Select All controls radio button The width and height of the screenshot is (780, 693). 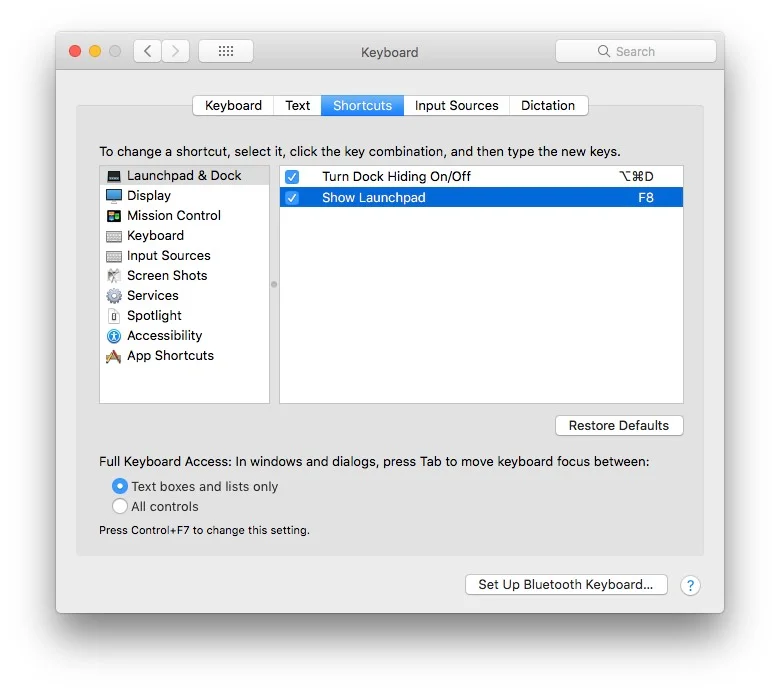120,507
